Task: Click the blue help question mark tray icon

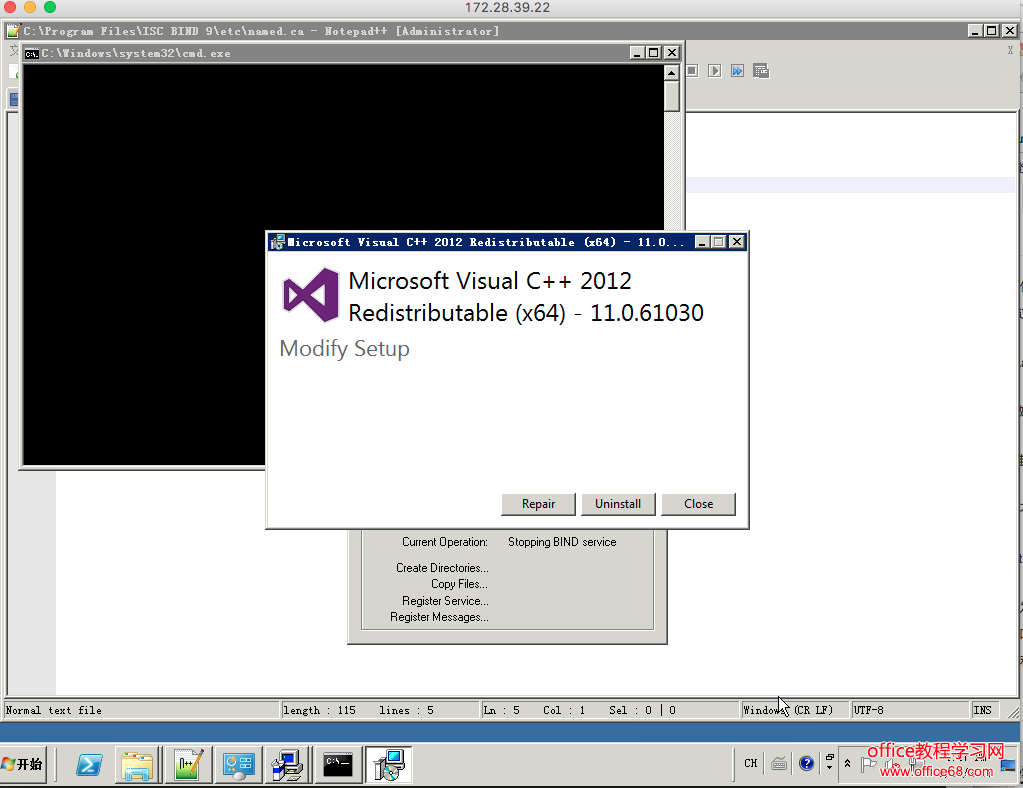Action: pyautogui.click(x=806, y=763)
